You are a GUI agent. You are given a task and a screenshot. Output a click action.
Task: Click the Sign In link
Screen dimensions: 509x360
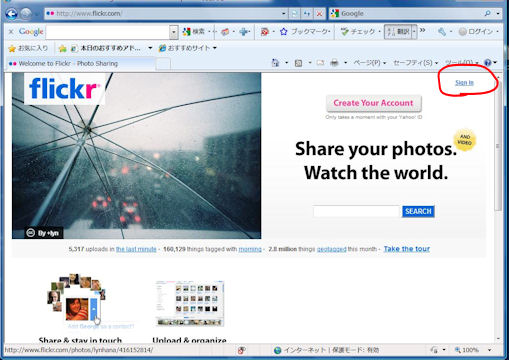click(x=464, y=83)
